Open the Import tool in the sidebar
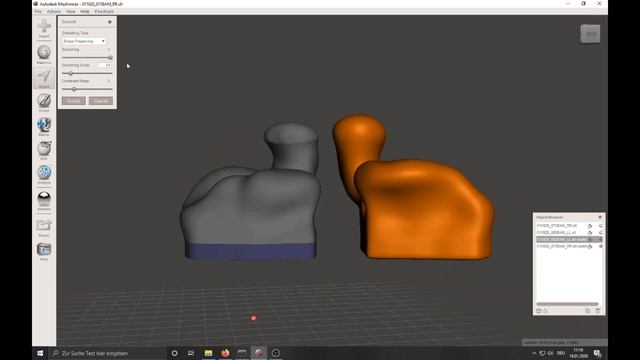The height and width of the screenshot is (360, 640). (44, 28)
